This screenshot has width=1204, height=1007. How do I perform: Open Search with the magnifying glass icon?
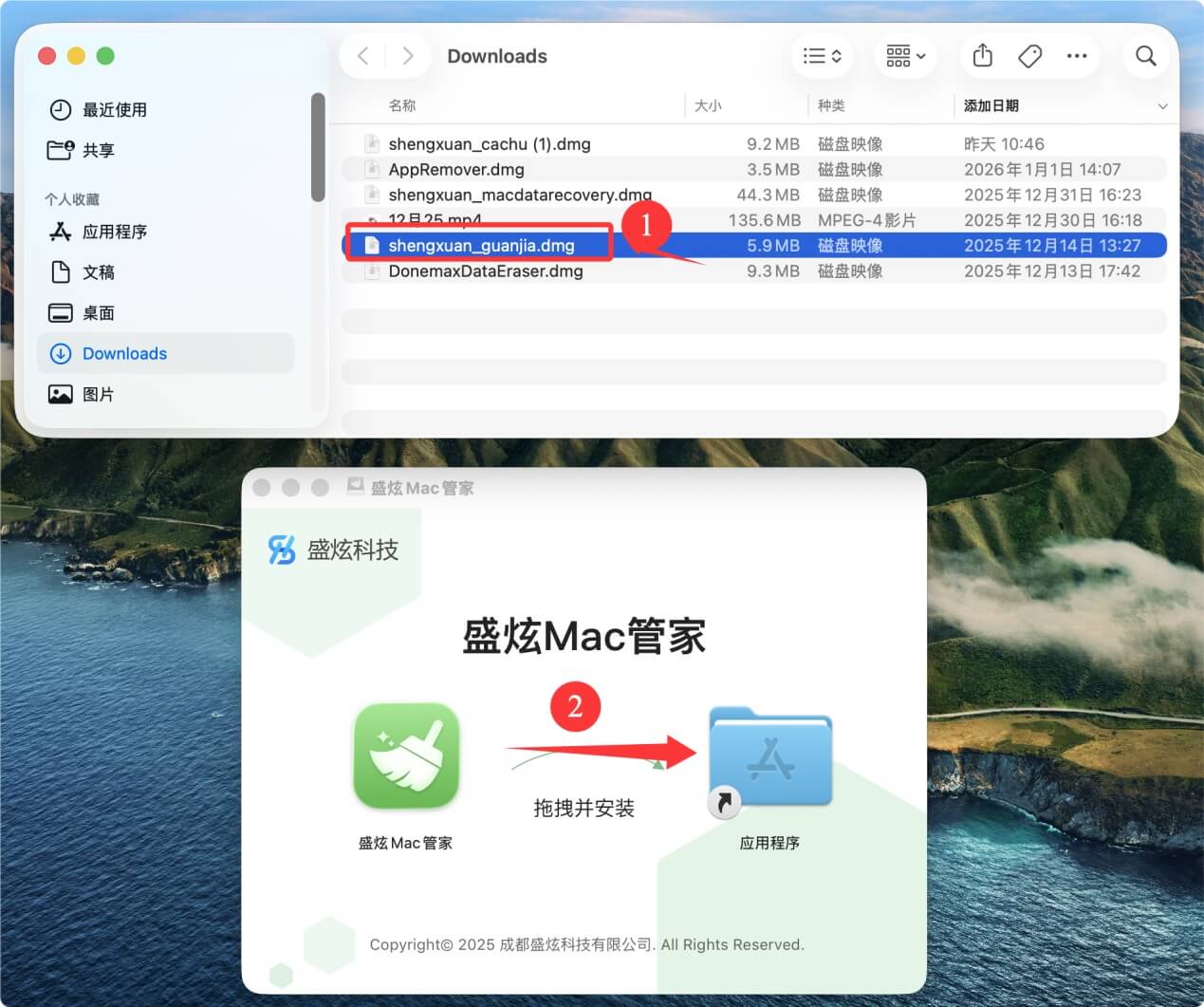point(1145,56)
